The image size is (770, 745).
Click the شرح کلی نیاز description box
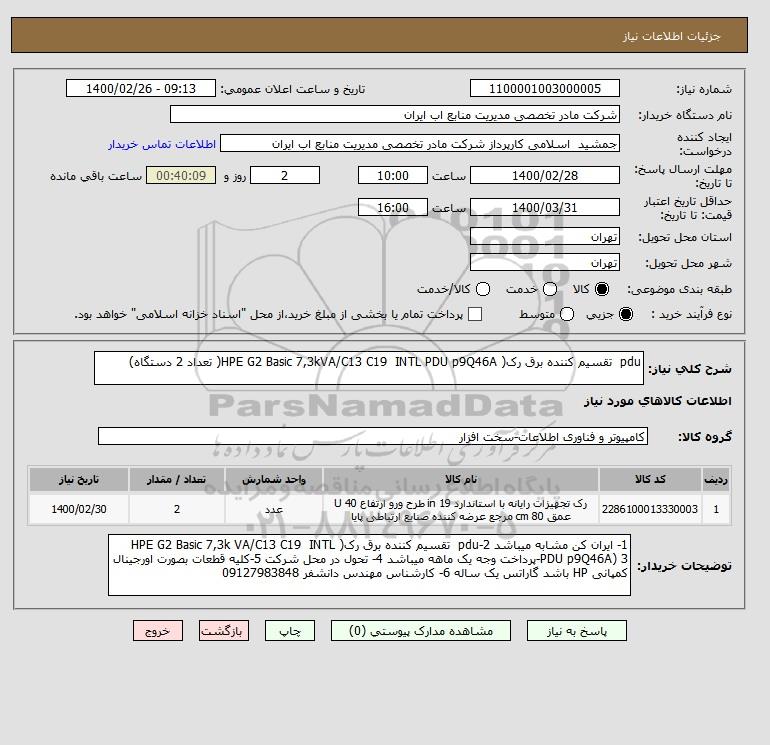point(369,368)
